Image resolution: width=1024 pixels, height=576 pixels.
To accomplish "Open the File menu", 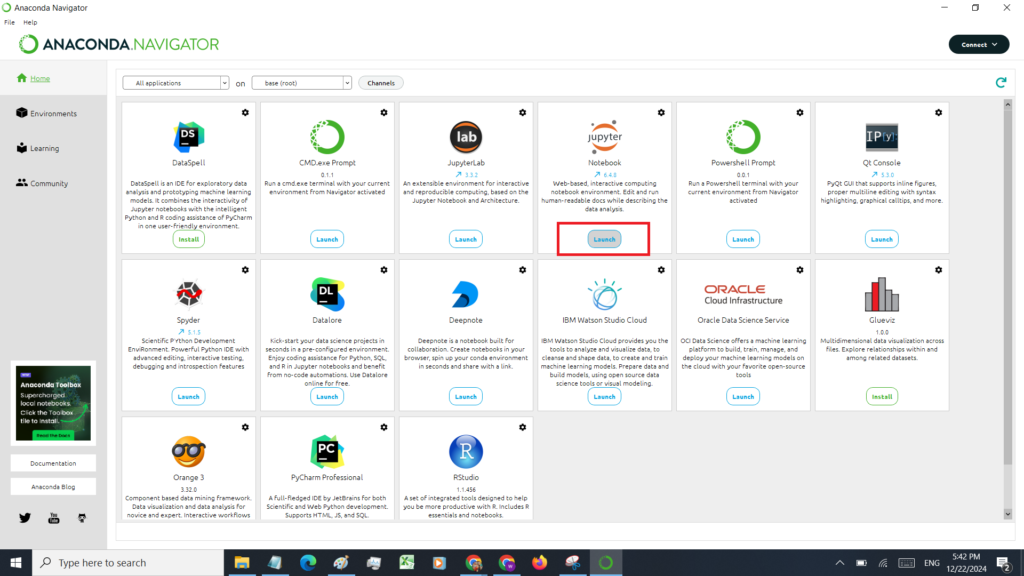I will click(x=9, y=22).
